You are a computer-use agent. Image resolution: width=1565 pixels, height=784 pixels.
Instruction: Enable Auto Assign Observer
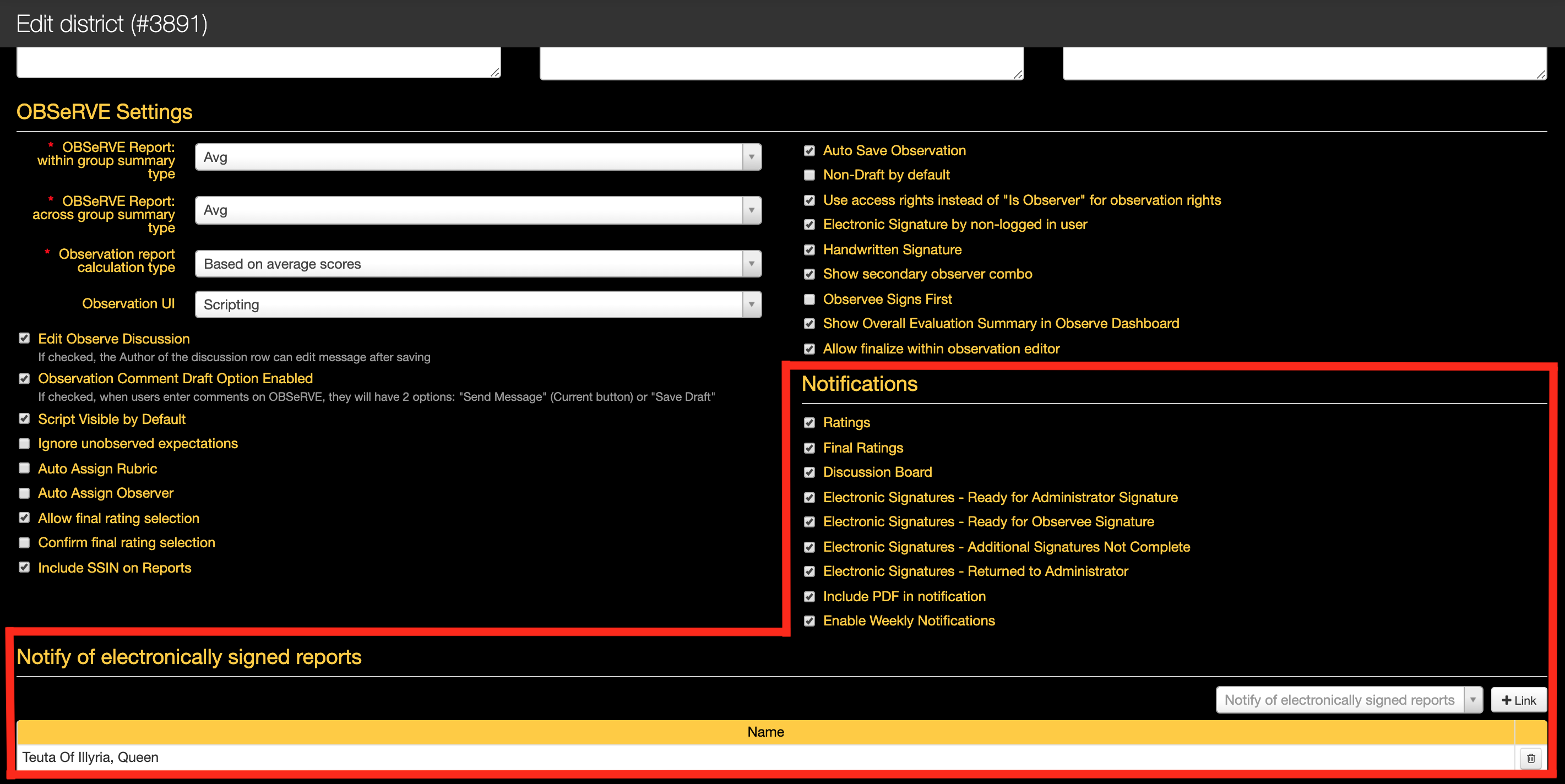(24, 493)
